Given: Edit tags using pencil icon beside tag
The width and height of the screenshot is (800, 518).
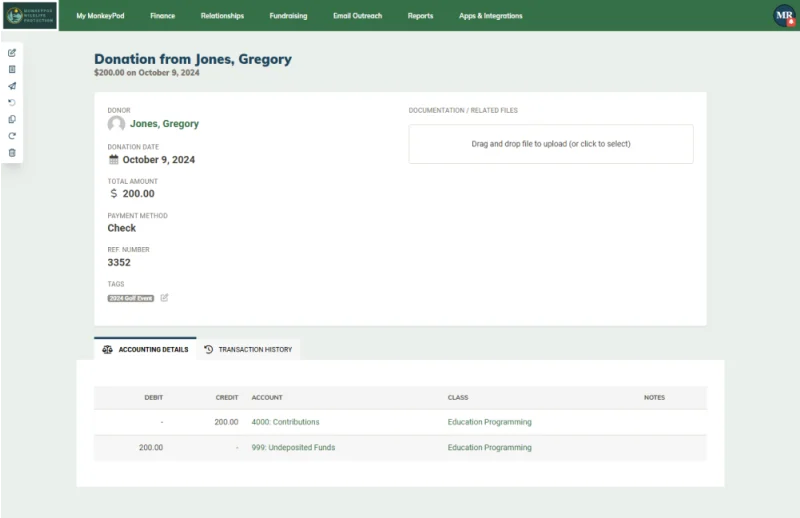Looking at the screenshot, I should (x=164, y=298).
